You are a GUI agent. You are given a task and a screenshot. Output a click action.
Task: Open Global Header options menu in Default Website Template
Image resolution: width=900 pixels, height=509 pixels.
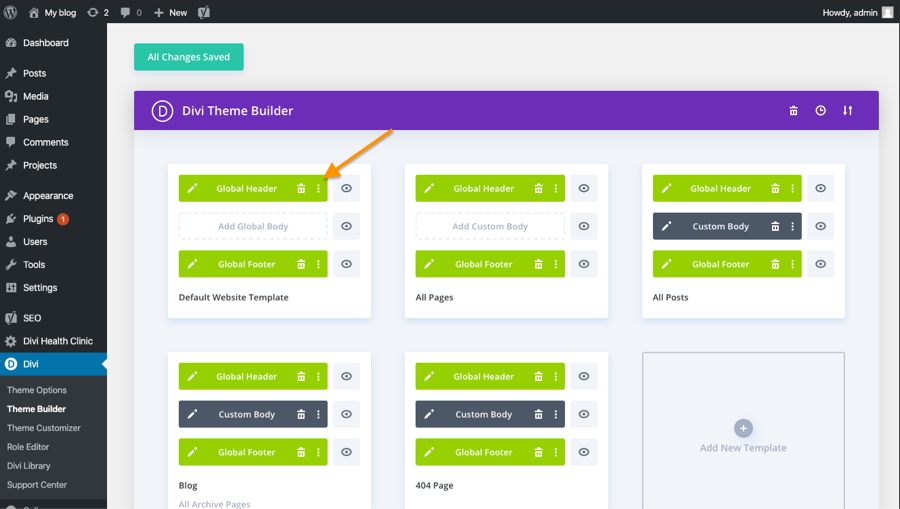click(318, 188)
